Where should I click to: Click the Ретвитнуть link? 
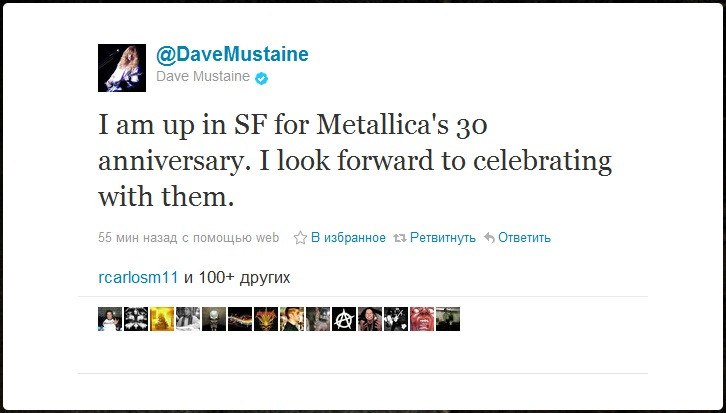pos(443,238)
